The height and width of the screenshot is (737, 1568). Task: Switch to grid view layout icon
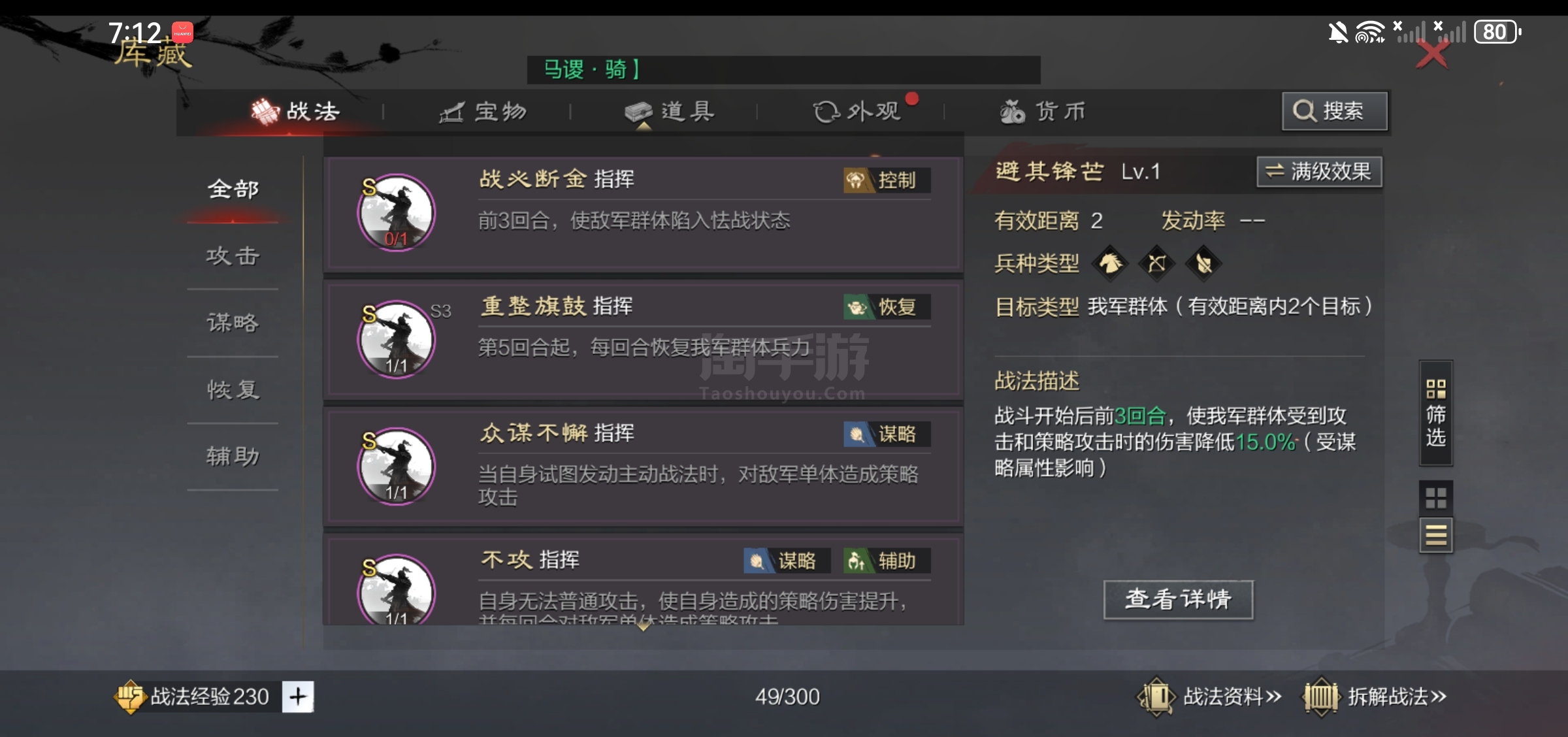(x=1435, y=498)
